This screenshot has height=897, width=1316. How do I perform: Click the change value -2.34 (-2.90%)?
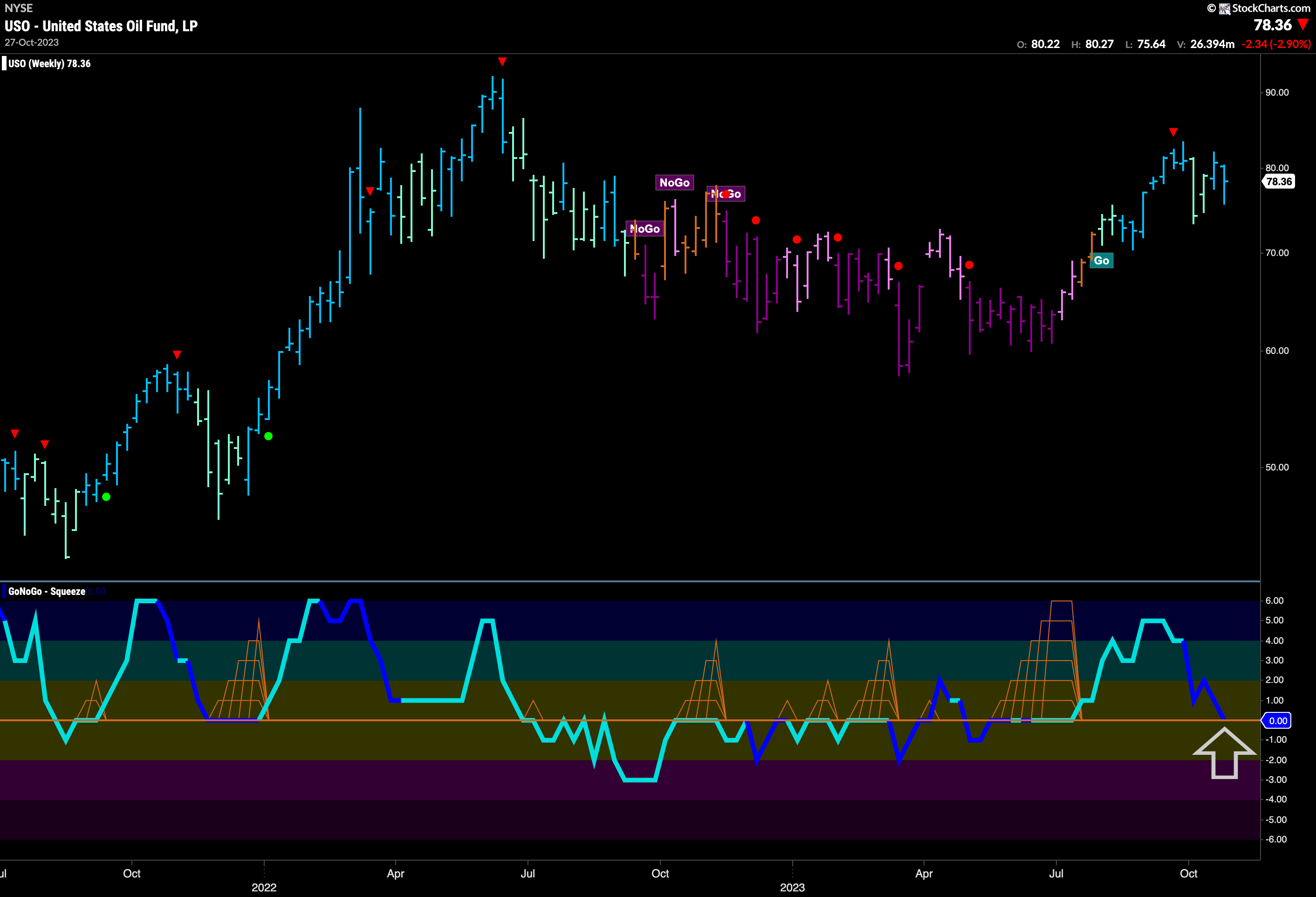[x=1276, y=44]
